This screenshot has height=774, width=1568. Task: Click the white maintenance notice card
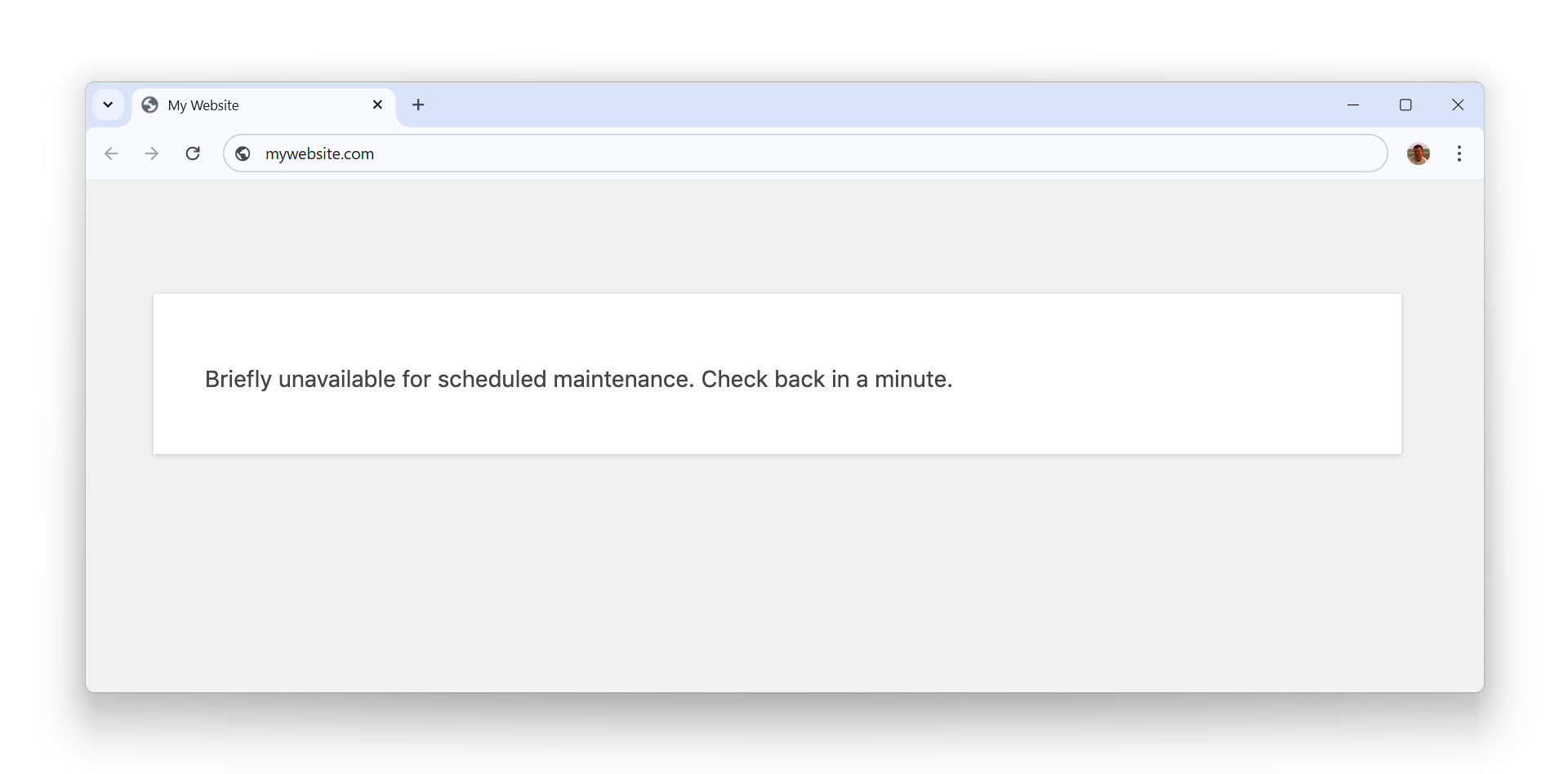tap(776, 374)
